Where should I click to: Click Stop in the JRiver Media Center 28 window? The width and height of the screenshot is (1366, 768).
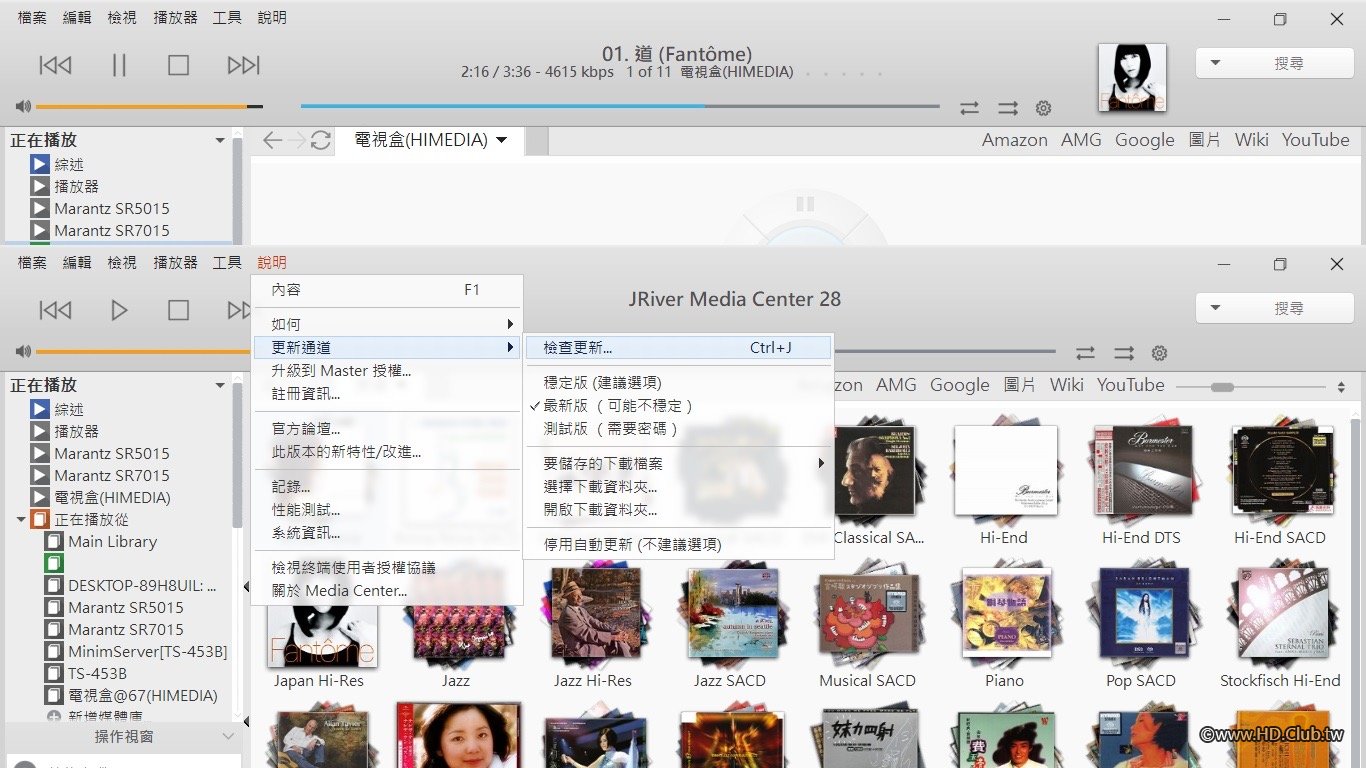pyautogui.click(x=178, y=310)
